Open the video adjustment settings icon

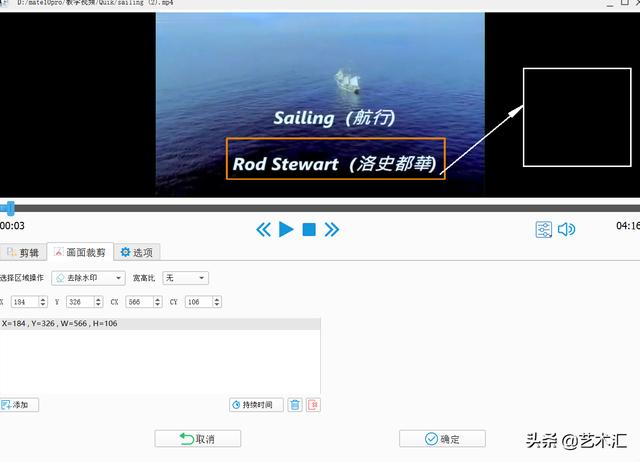tap(544, 229)
